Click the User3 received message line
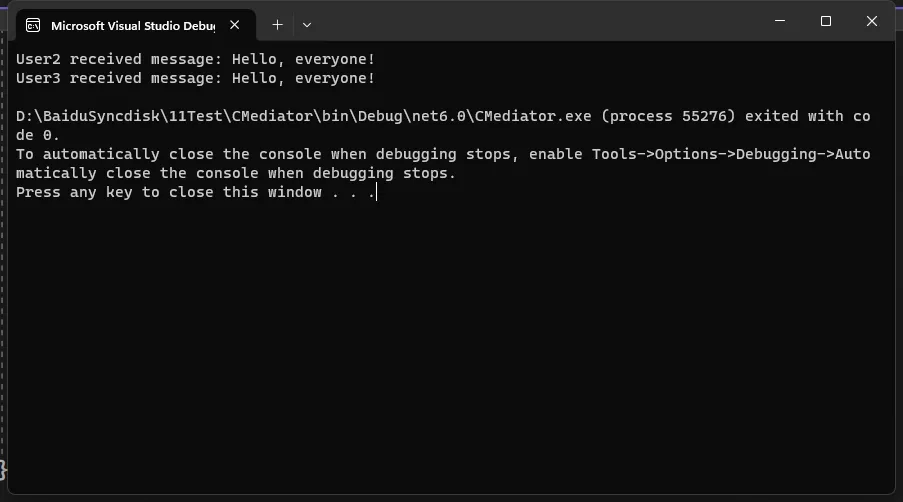Viewport: 903px width, 502px height. [195, 78]
